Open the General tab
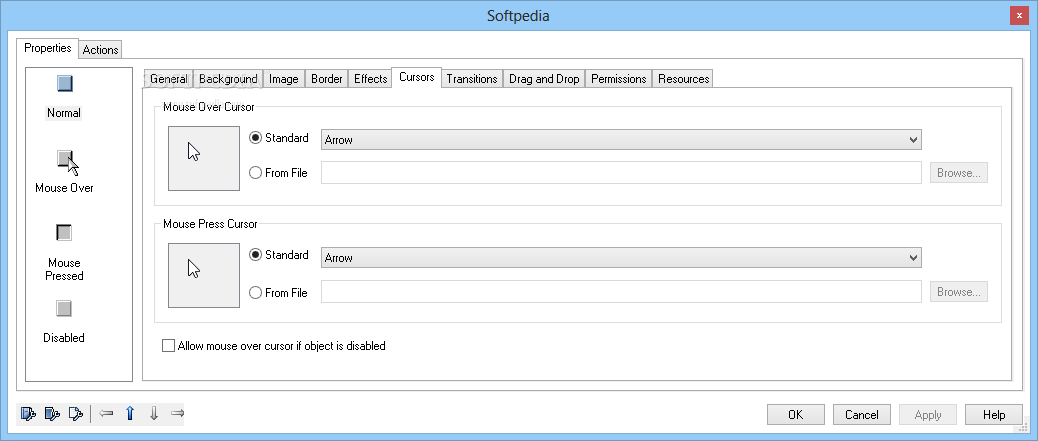1038x441 pixels. pos(169,79)
